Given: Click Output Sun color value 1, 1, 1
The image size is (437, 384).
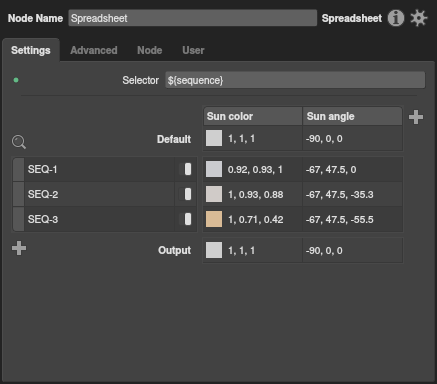Looking at the screenshot, I should click(241, 251).
